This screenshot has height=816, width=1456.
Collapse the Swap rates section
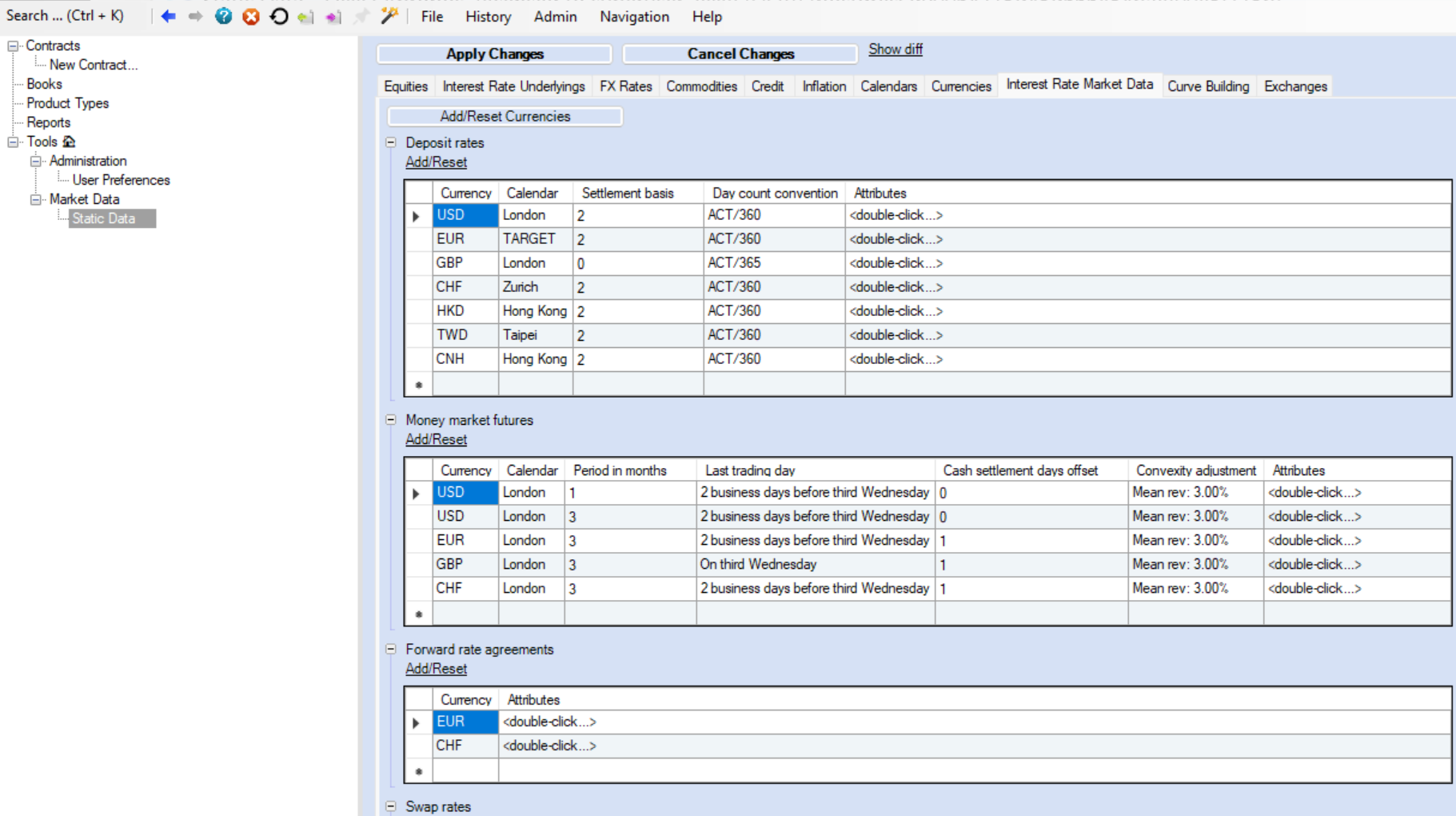coord(391,806)
